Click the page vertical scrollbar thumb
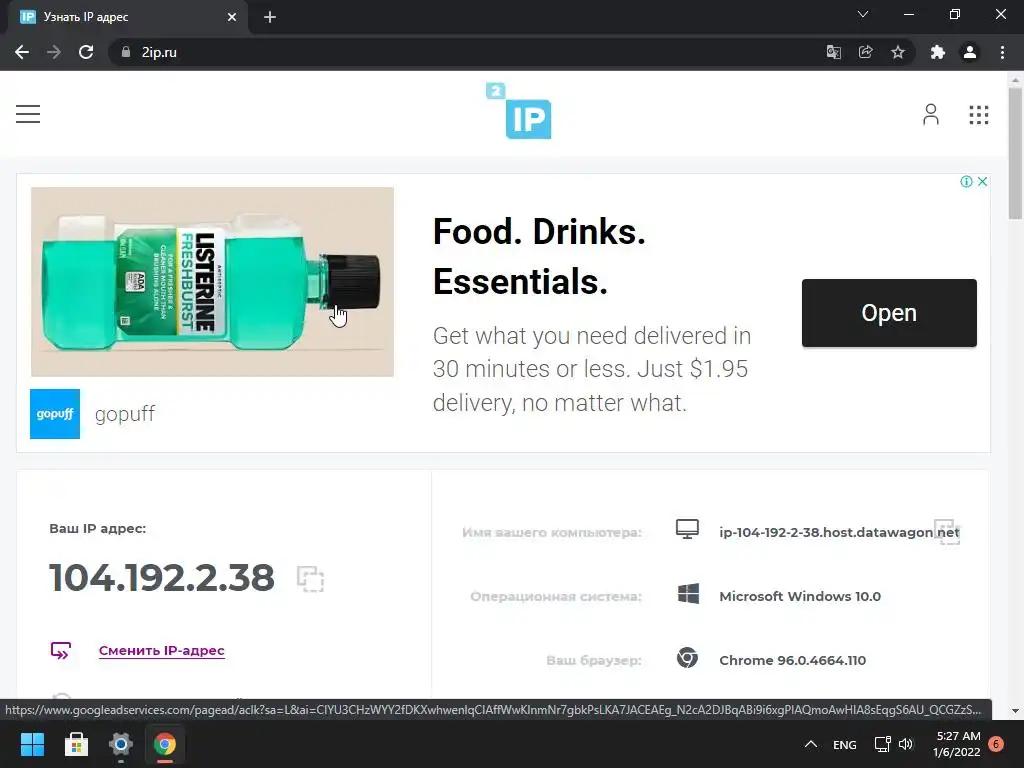 click(1015, 153)
